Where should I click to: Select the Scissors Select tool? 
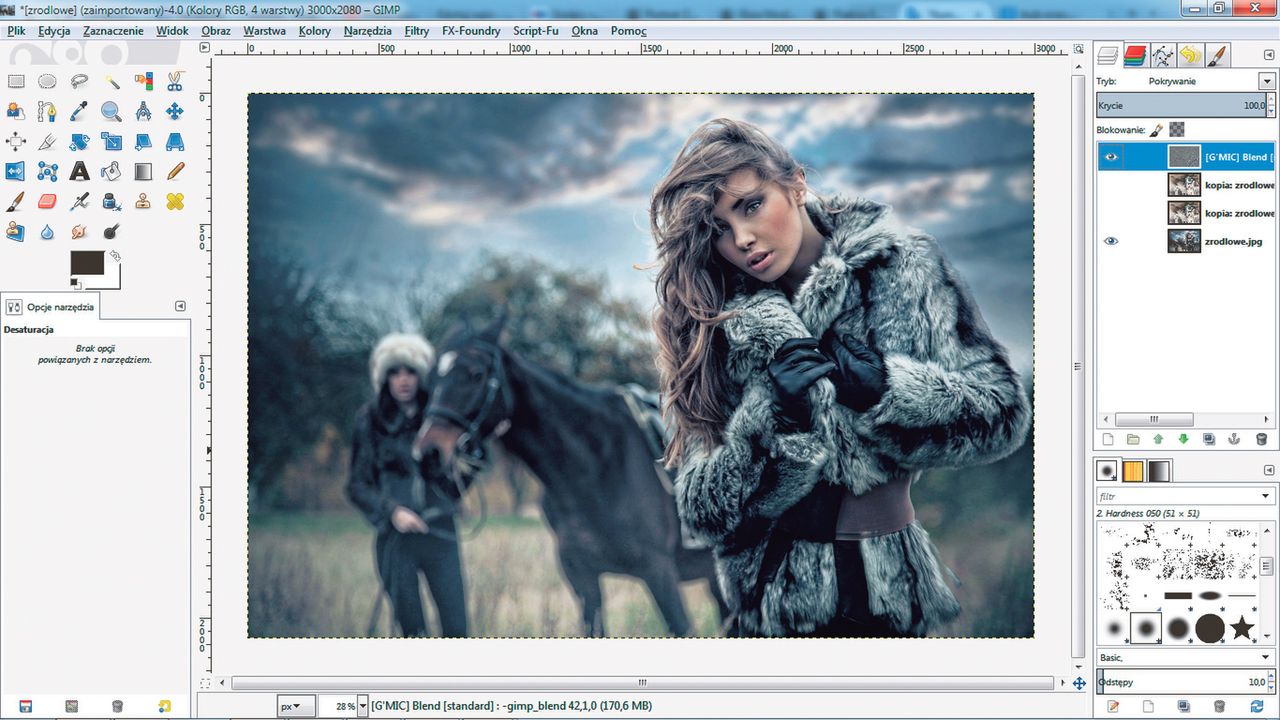(175, 81)
